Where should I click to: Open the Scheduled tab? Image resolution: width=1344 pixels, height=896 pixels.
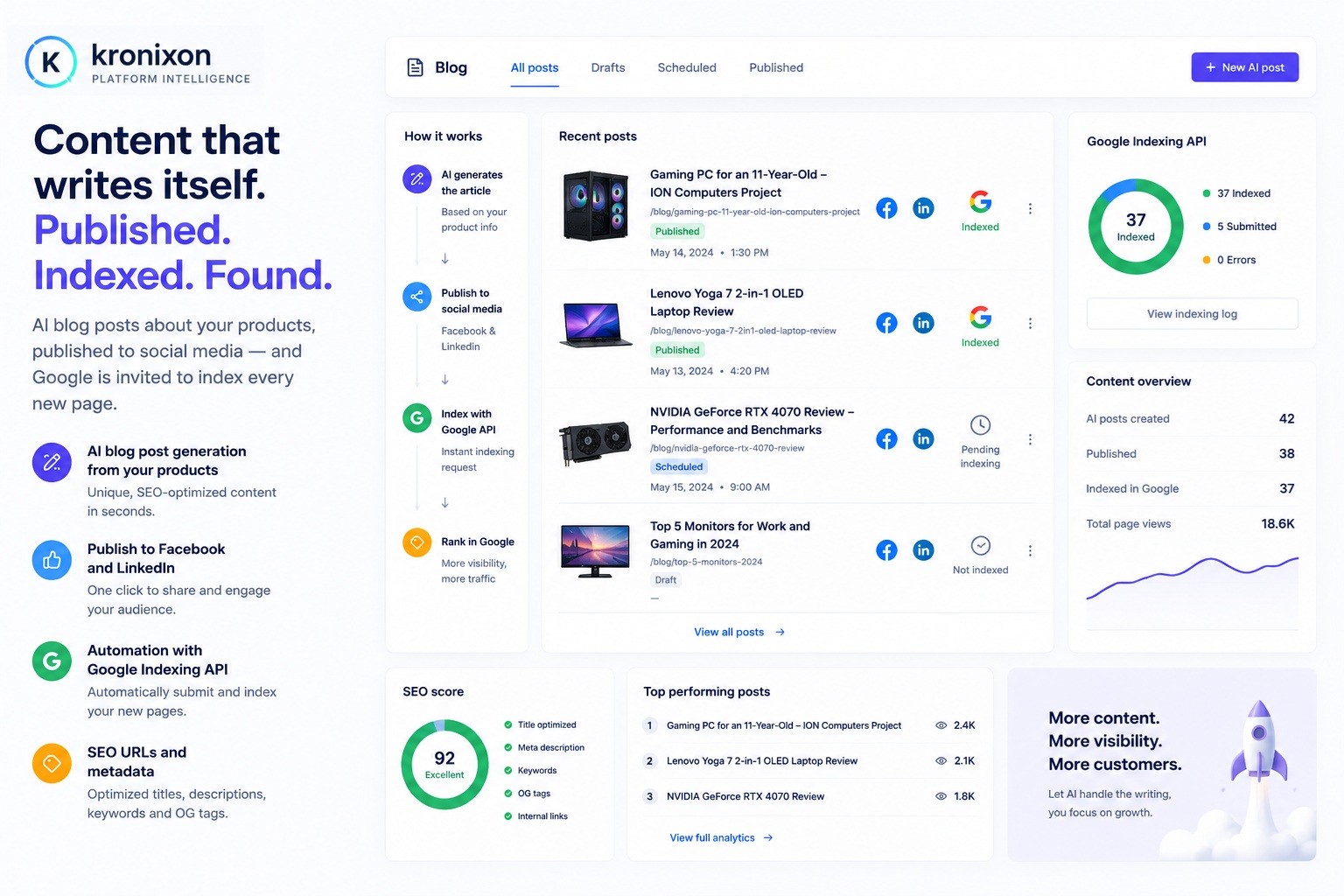687,67
